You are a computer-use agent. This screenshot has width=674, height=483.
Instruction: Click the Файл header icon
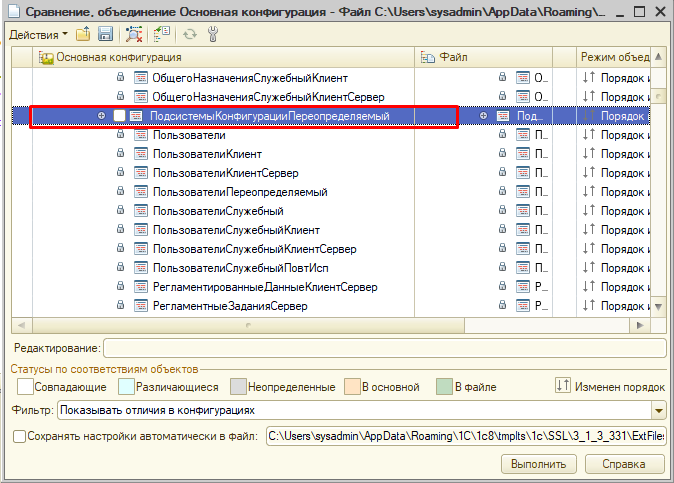pos(428,57)
